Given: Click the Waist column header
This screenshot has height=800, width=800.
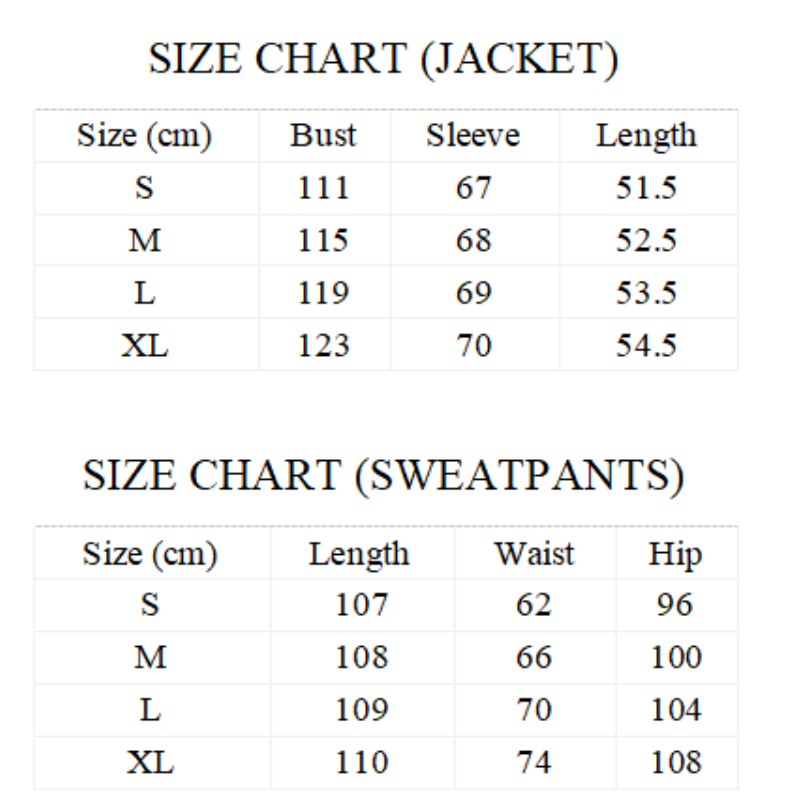Looking at the screenshot, I should tap(534, 553).
